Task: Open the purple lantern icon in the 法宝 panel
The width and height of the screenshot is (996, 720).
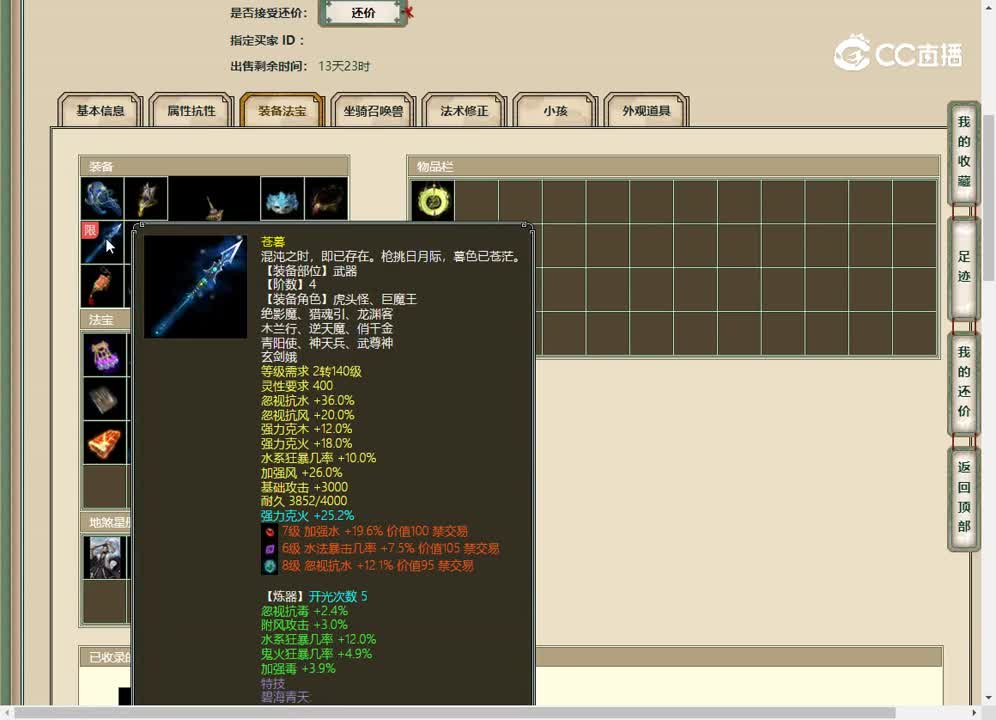Action: (102, 353)
